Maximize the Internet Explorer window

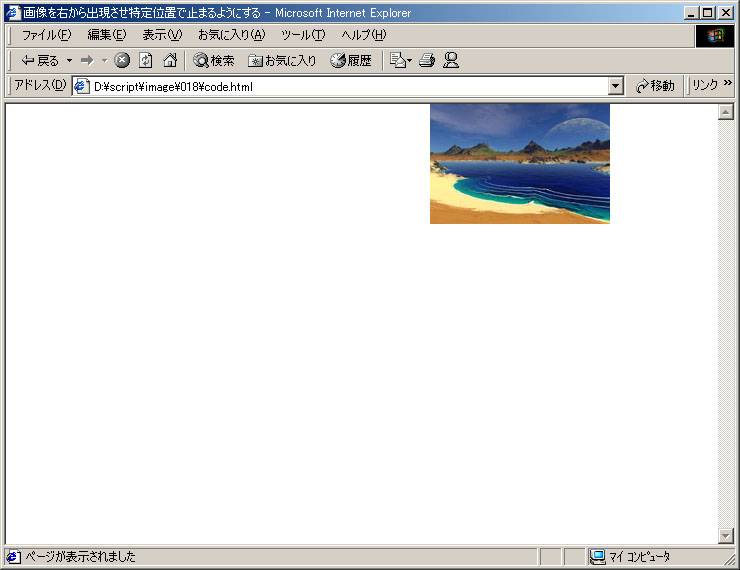[708, 13]
